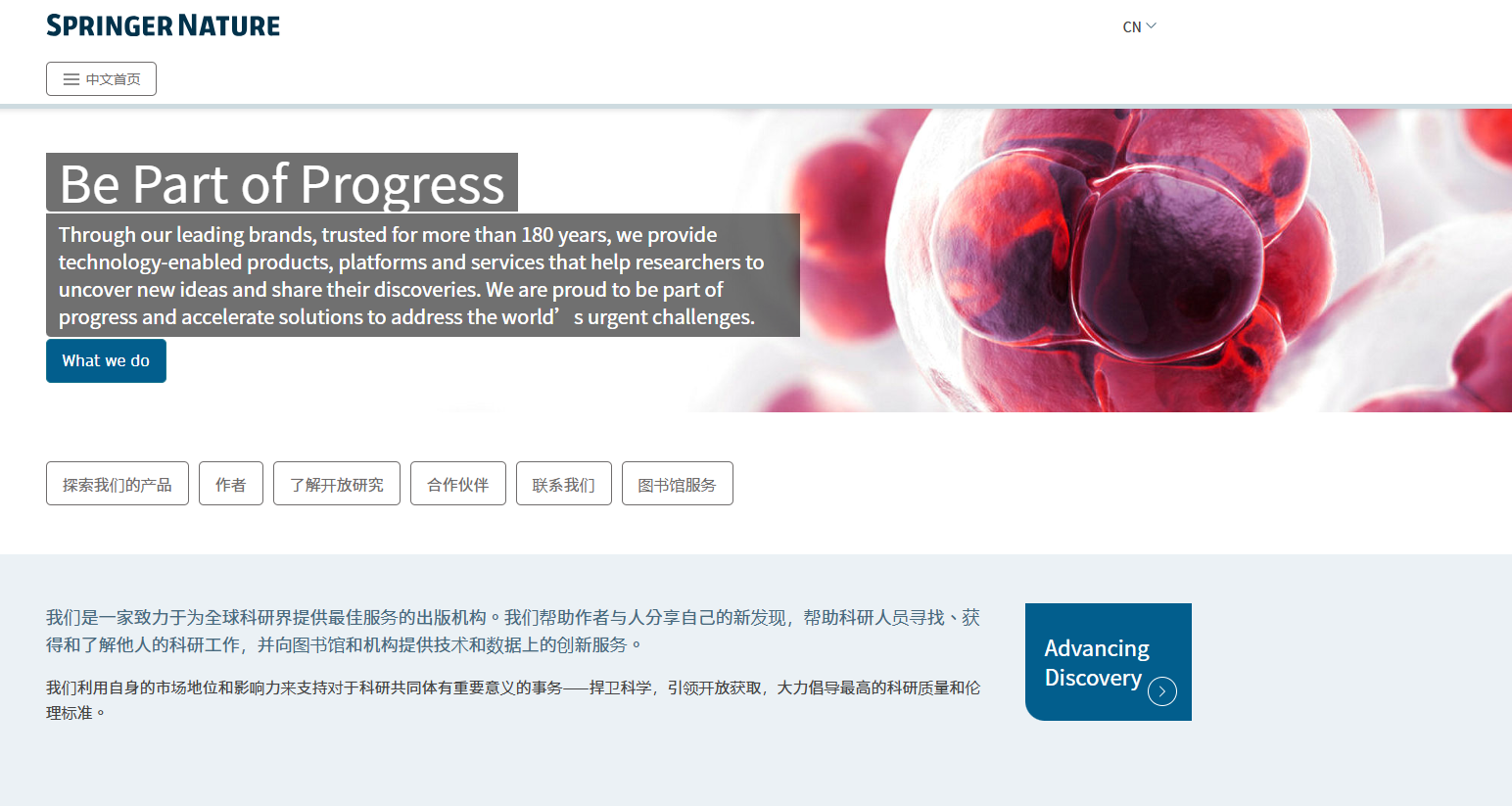This screenshot has width=1512, height=806.
Task: Open 探索我们的产品 quick link
Action: click(x=118, y=484)
